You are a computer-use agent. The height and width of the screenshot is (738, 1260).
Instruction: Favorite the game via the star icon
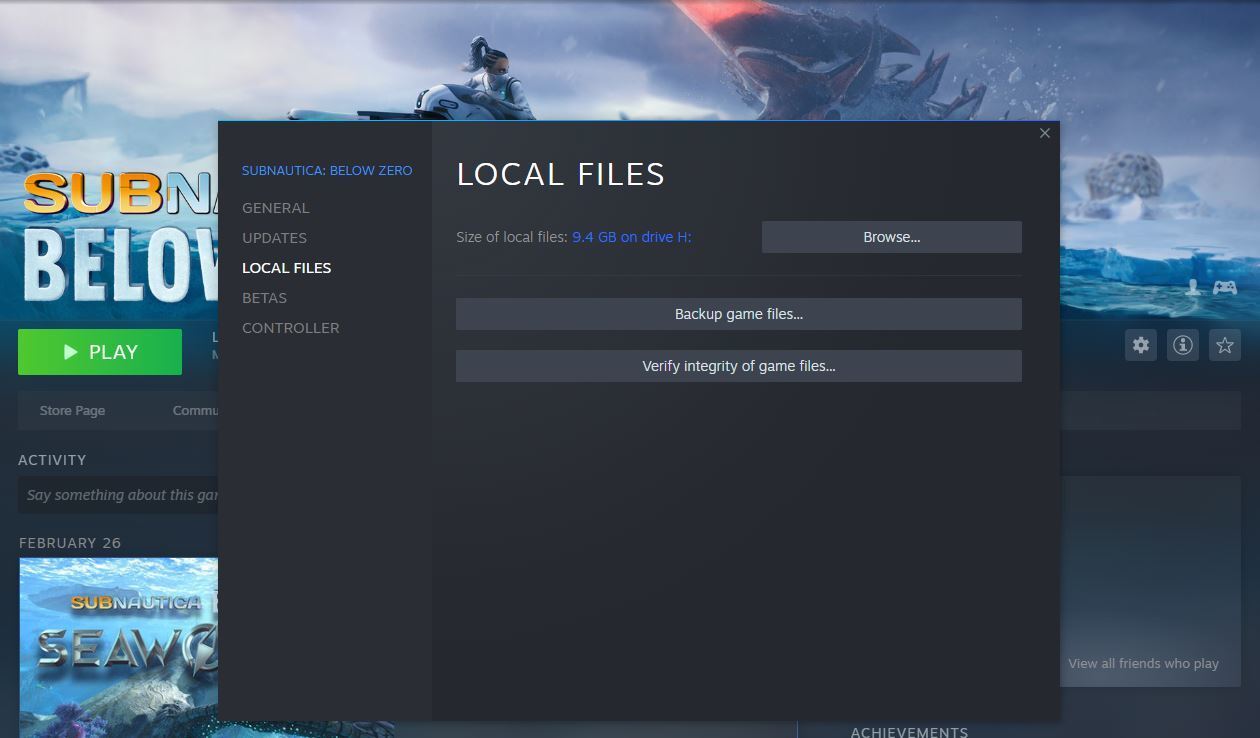pyautogui.click(x=1224, y=345)
